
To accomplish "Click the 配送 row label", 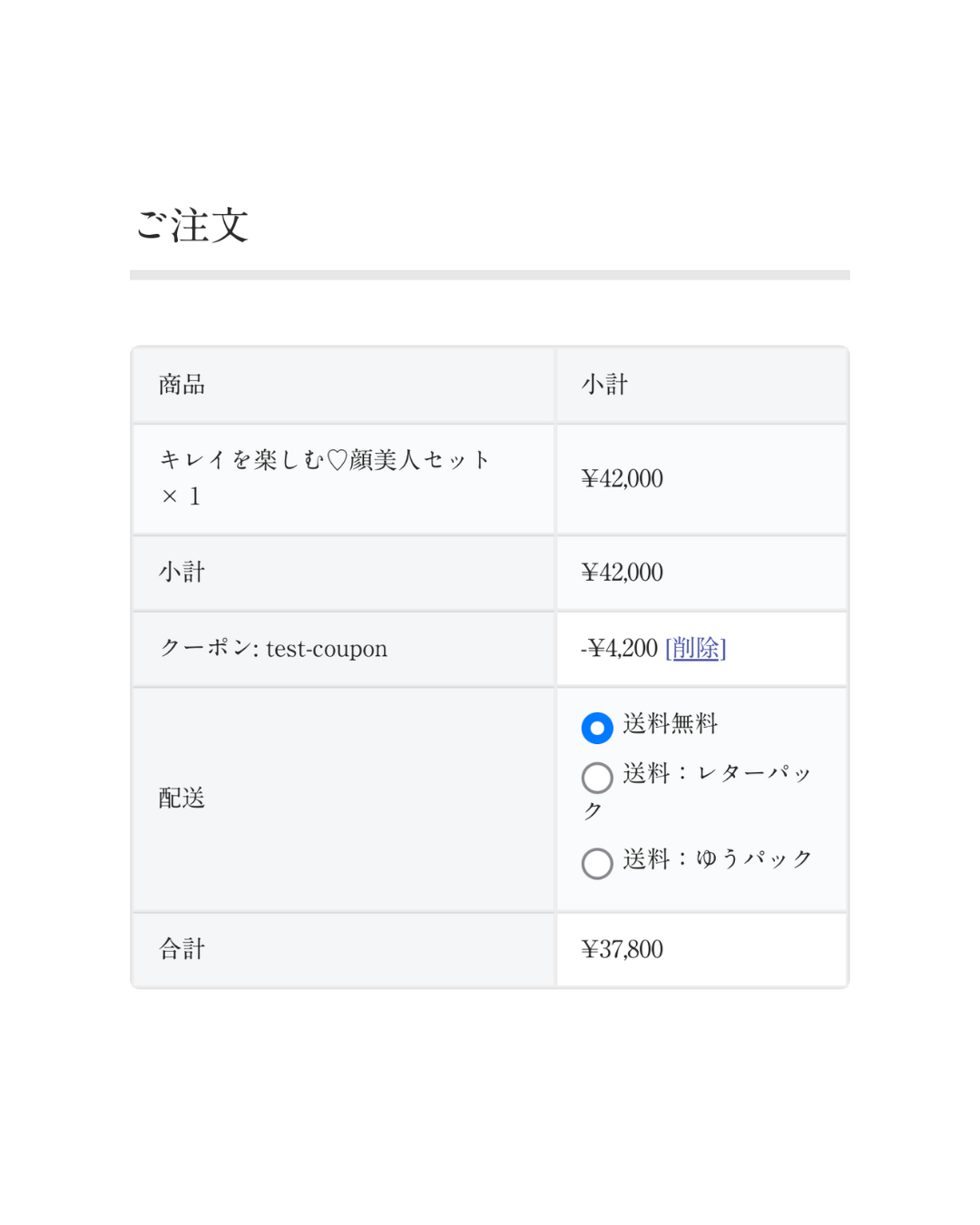I will [x=182, y=799].
